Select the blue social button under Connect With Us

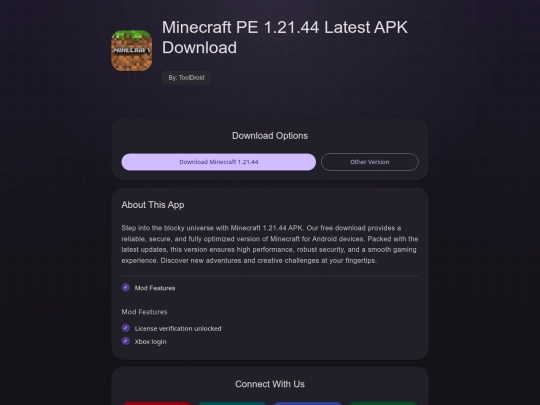(x=308, y=403)
